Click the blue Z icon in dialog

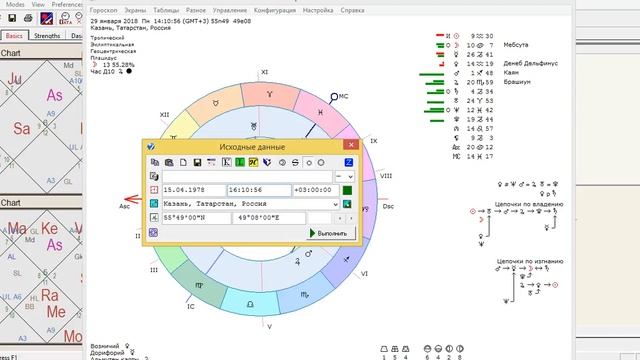point(349,162)
